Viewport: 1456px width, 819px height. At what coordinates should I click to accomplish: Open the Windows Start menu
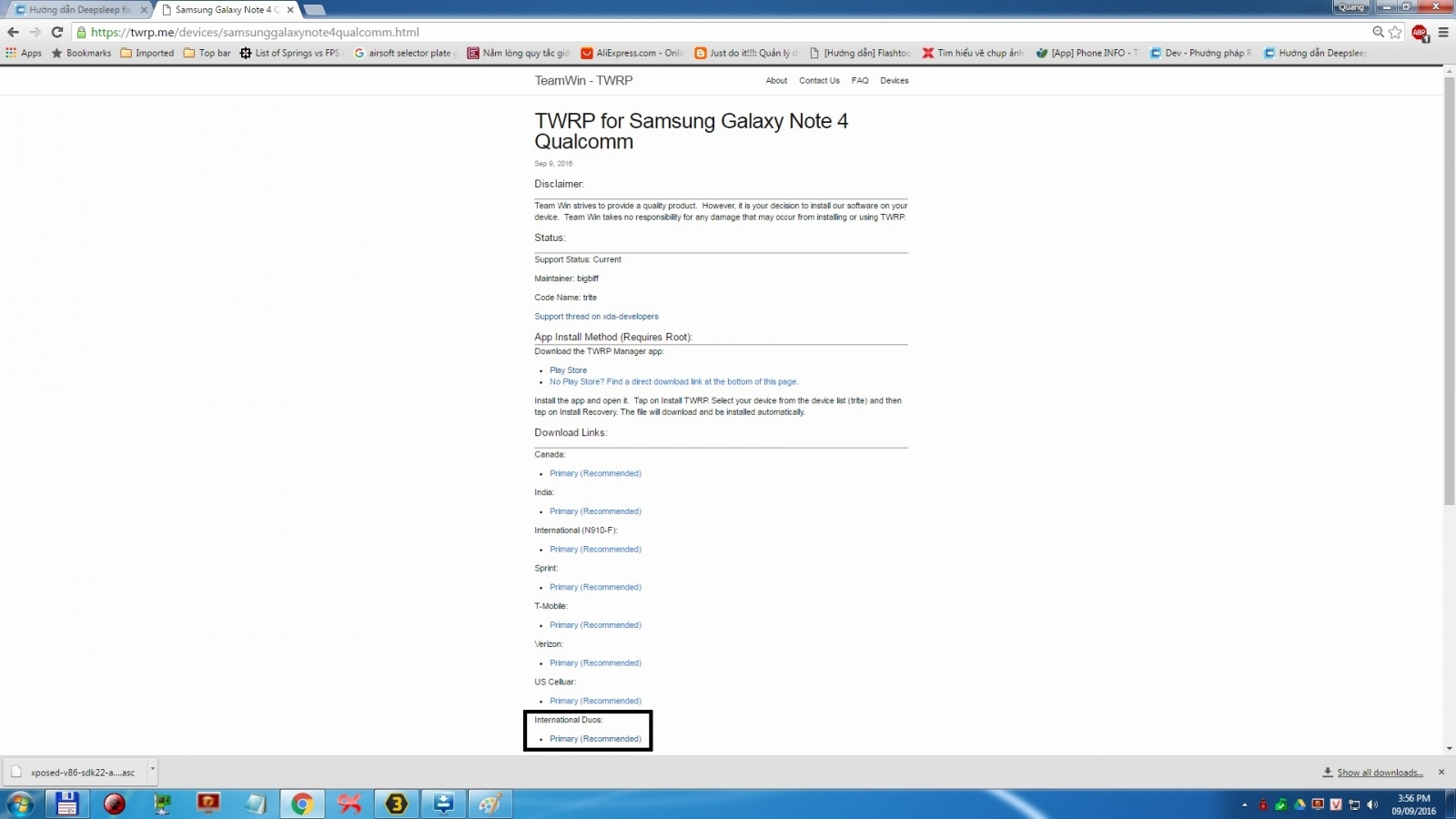[x=20, y=804]
